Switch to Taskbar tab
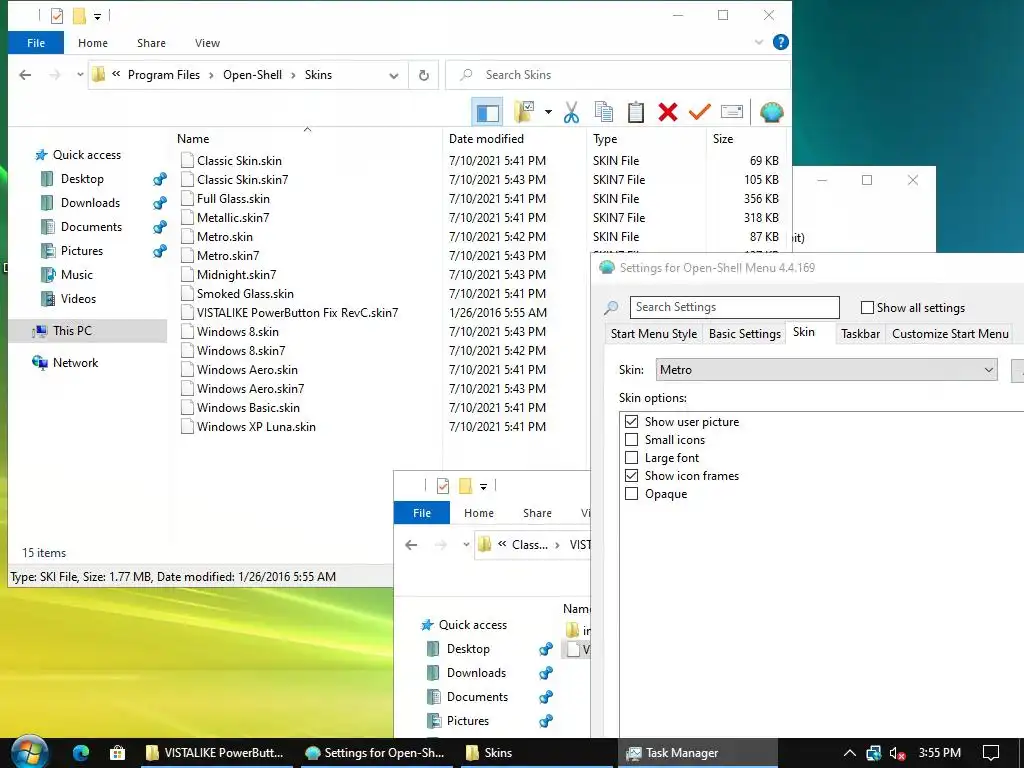The image size is (1024, 768). click(860, 334)
